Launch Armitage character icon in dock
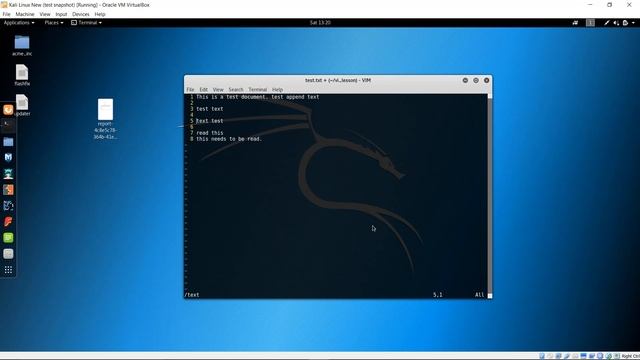Viewport: 640px width, 360px height. pos(8,174)
